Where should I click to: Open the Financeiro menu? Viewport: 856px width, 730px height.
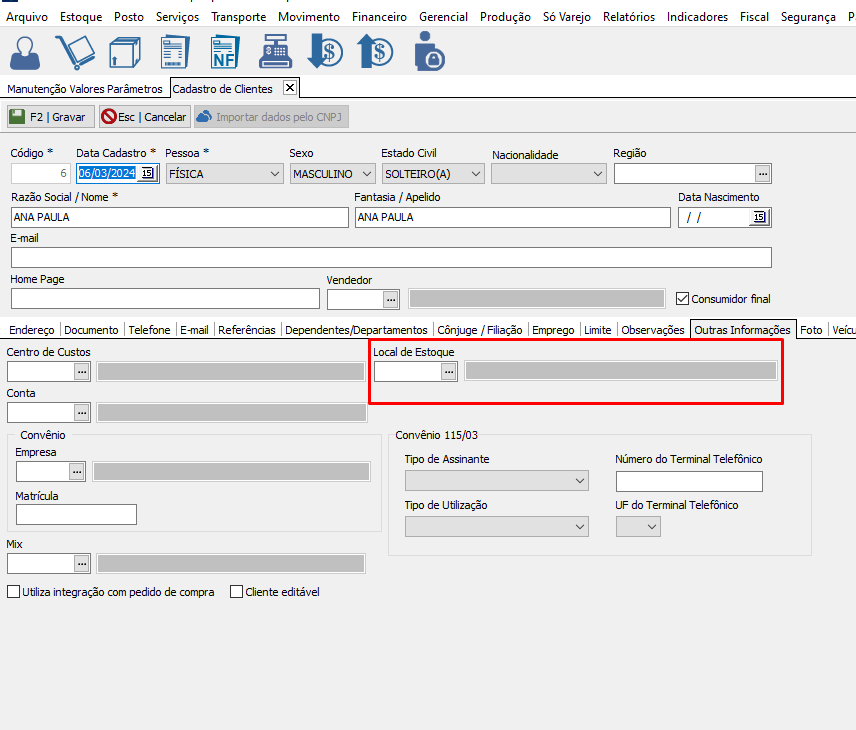[x=379, y=17]
